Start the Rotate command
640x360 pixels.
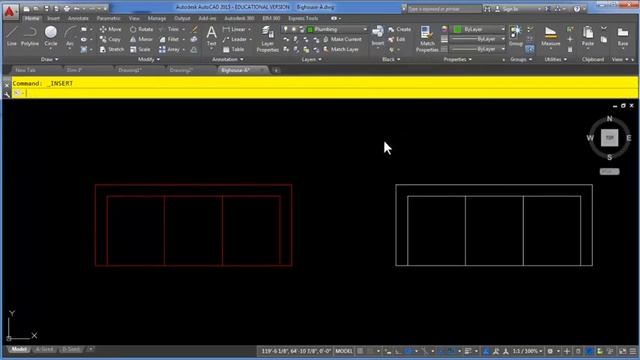(x=141, y=29)
